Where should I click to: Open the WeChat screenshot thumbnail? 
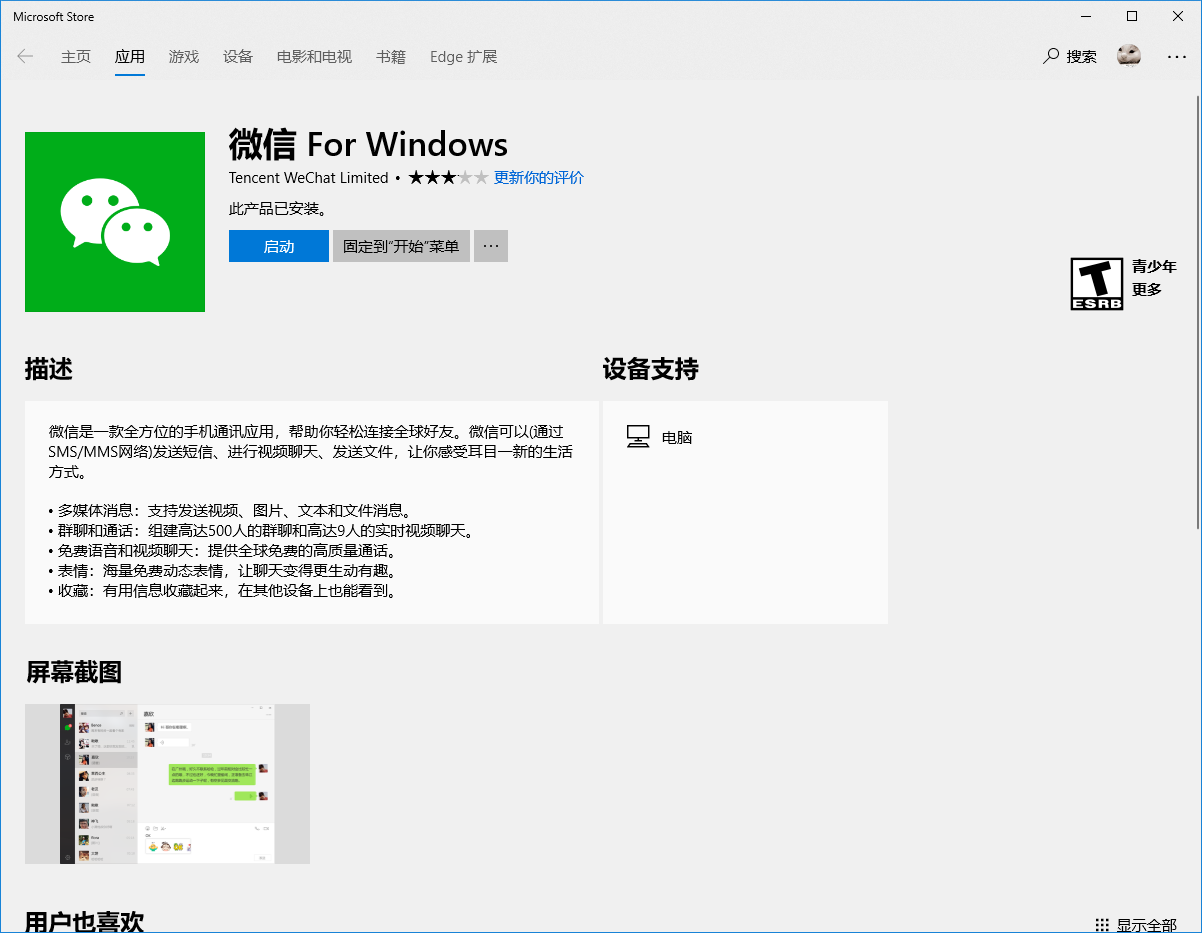click(x=167, y=784)
